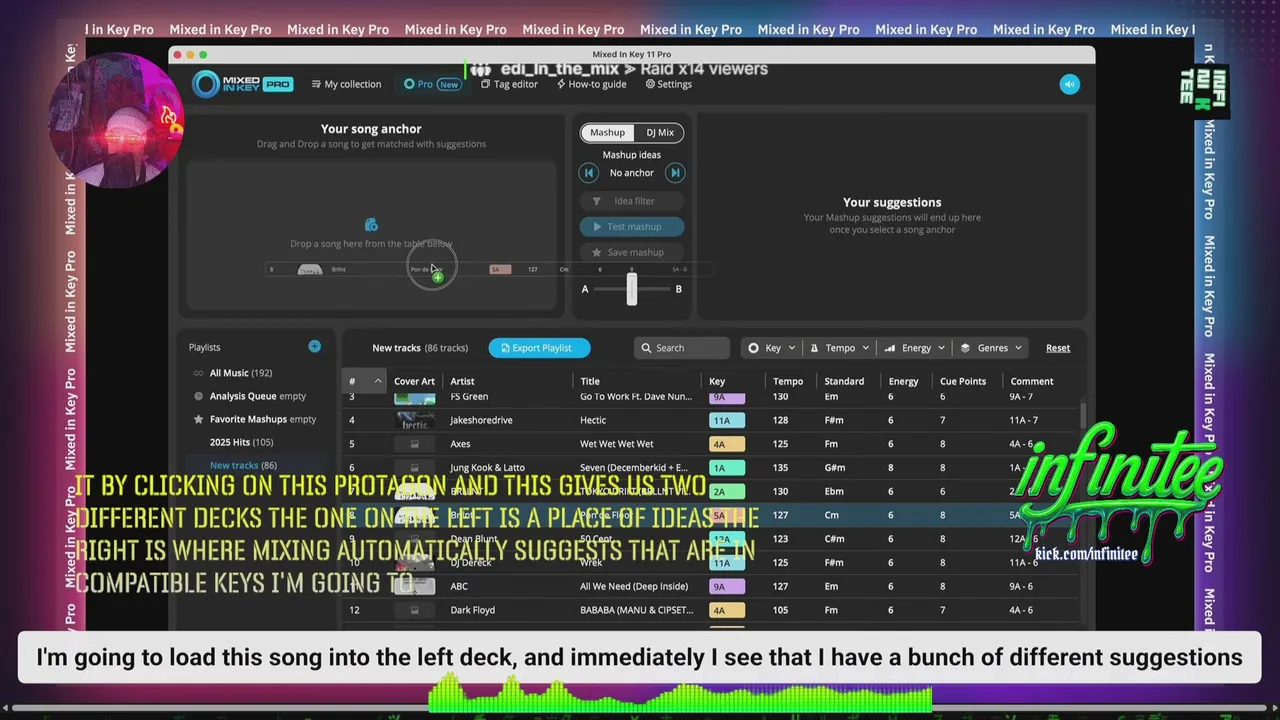
Task: Select the All Music playlist
Action: tap(240, 373)
